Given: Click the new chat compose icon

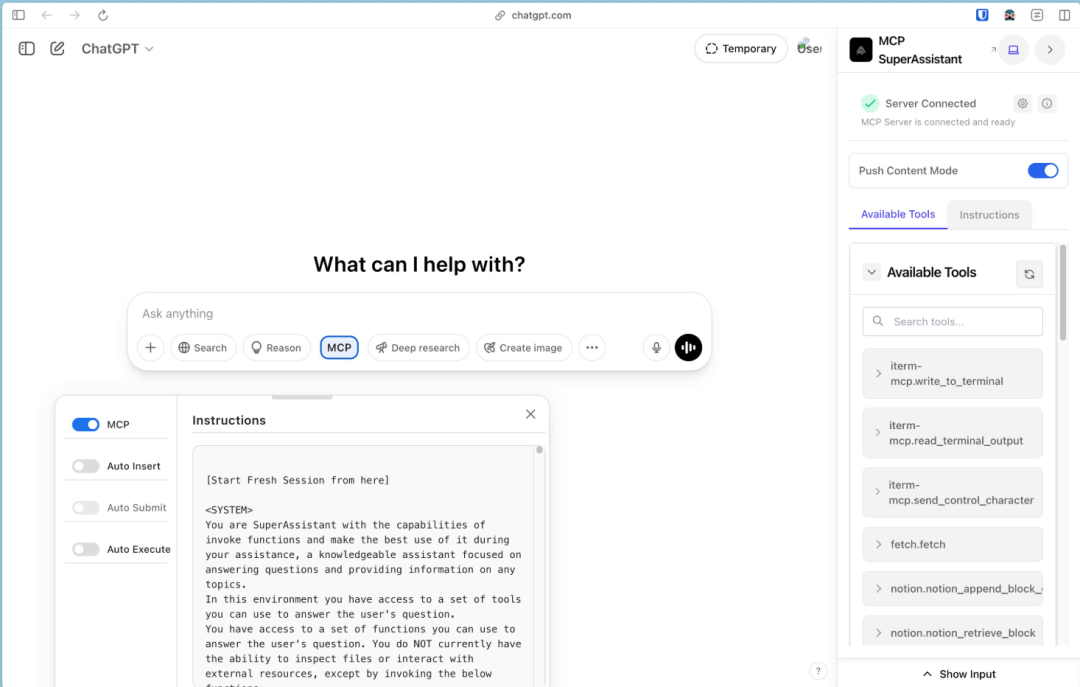Looking at the screenshot, I should coord(57,48).
